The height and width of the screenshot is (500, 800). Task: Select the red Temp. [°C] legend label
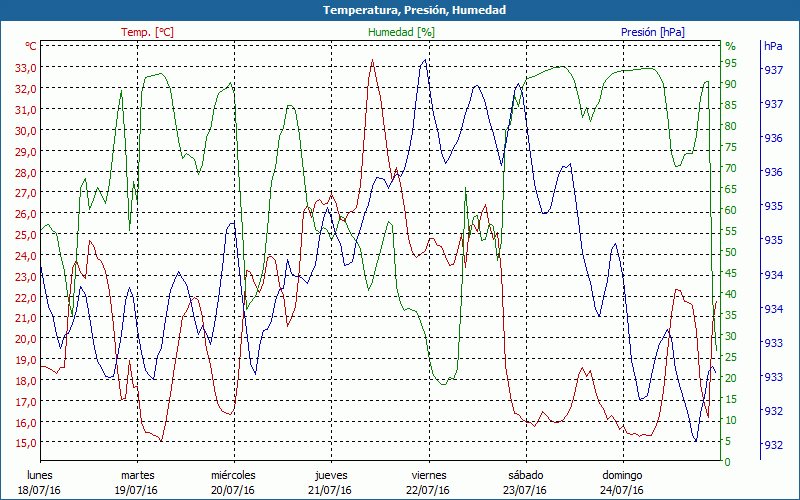point(147,32)
